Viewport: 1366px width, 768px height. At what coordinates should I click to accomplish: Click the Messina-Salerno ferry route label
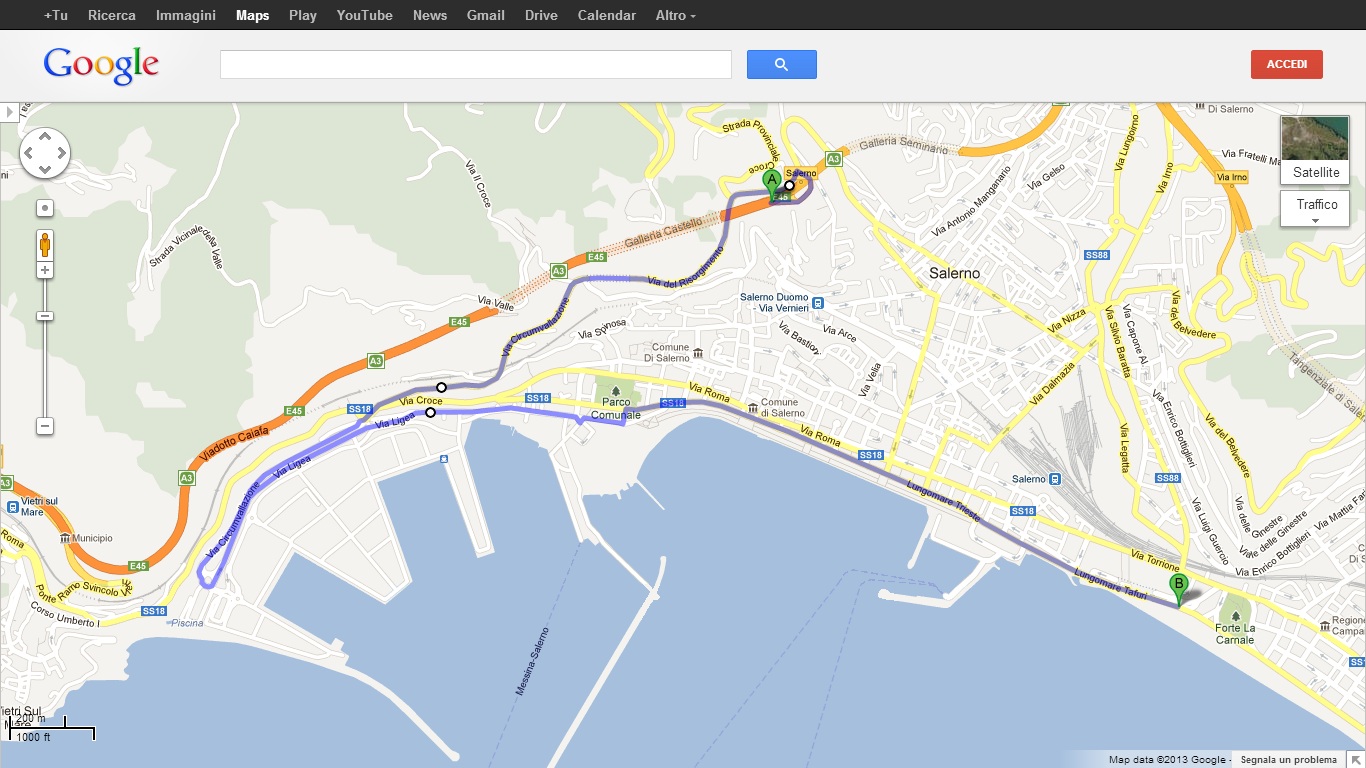tap(534, 660)
